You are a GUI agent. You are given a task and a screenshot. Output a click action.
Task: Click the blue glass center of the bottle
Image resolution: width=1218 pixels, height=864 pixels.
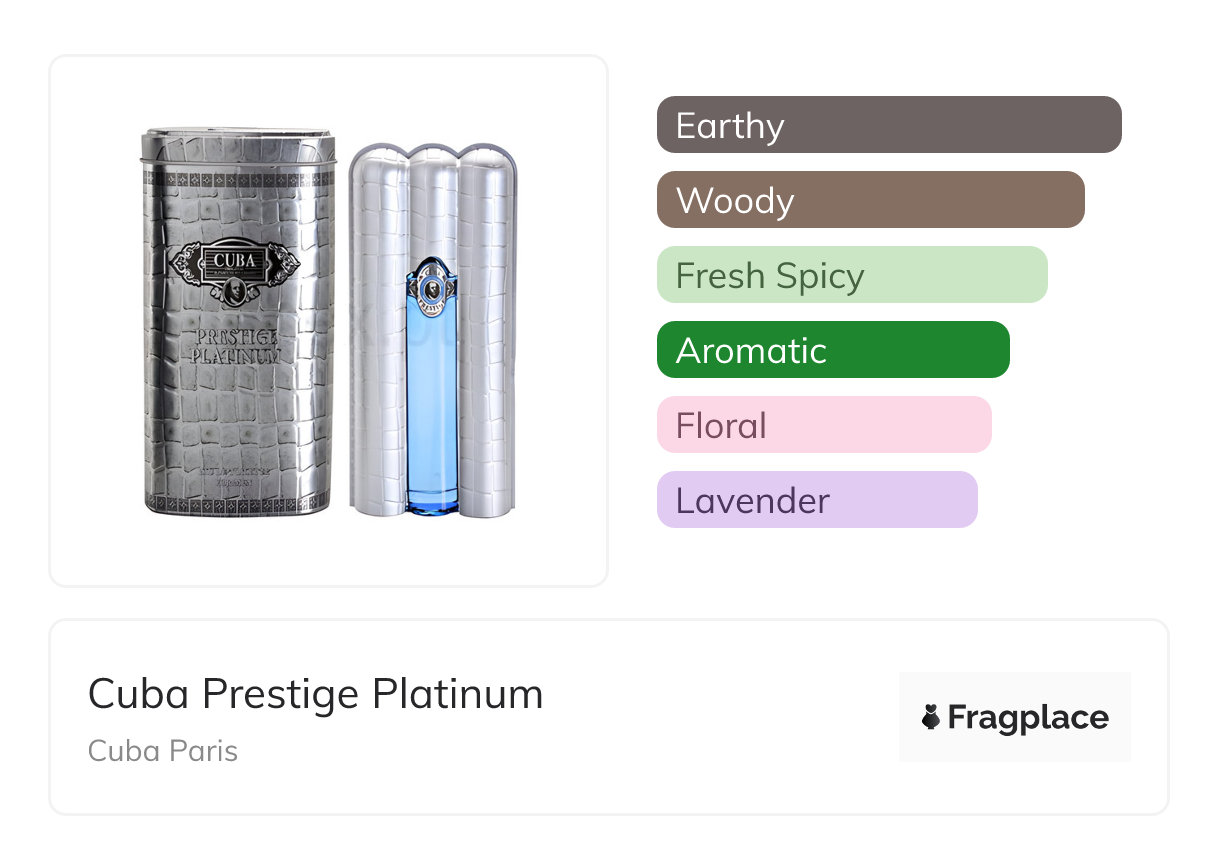(432, 420)
